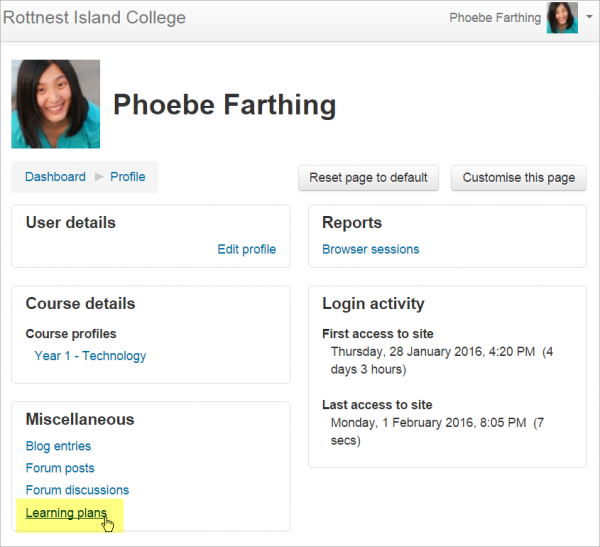Navigate to Dashboard breadcrumb
The image size is (600, 547).
[55, 177]
